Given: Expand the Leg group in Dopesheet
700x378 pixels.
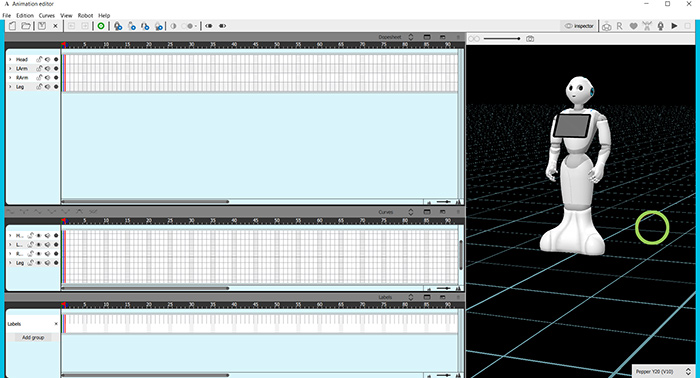Looking at the screenshot, I should 10,87.
